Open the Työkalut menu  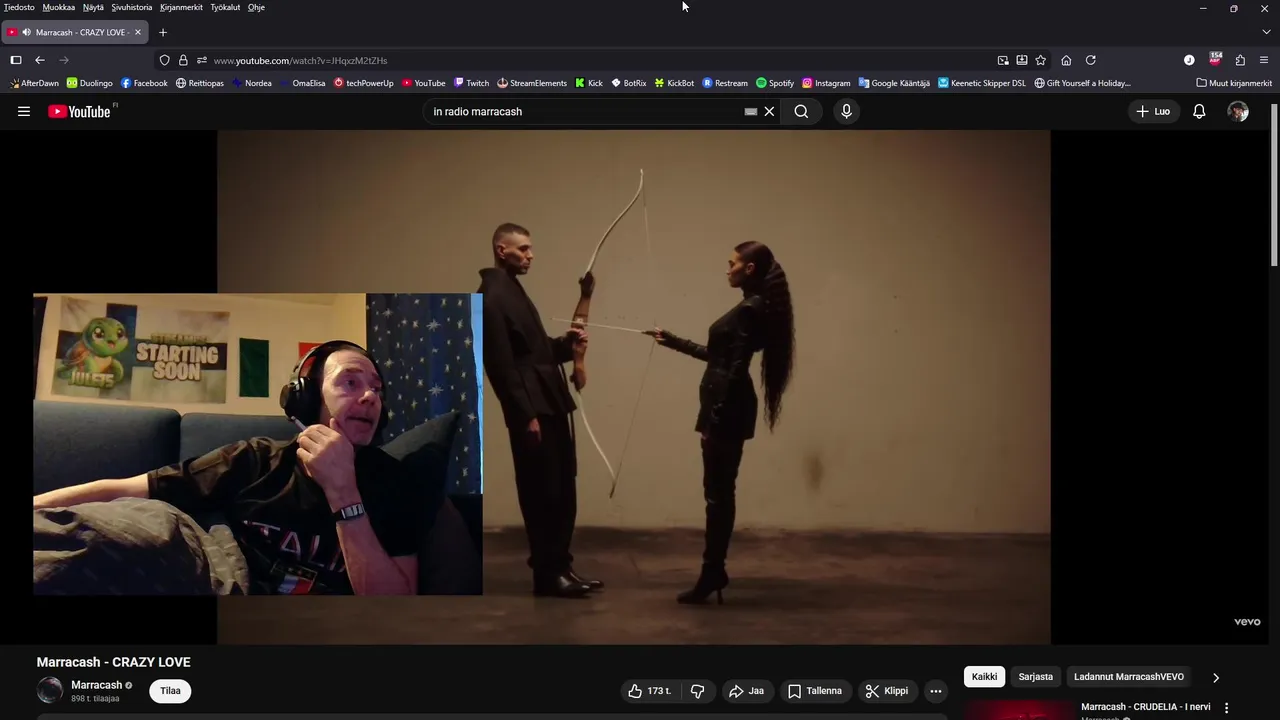pyautogui.click(x=225, y=7)
